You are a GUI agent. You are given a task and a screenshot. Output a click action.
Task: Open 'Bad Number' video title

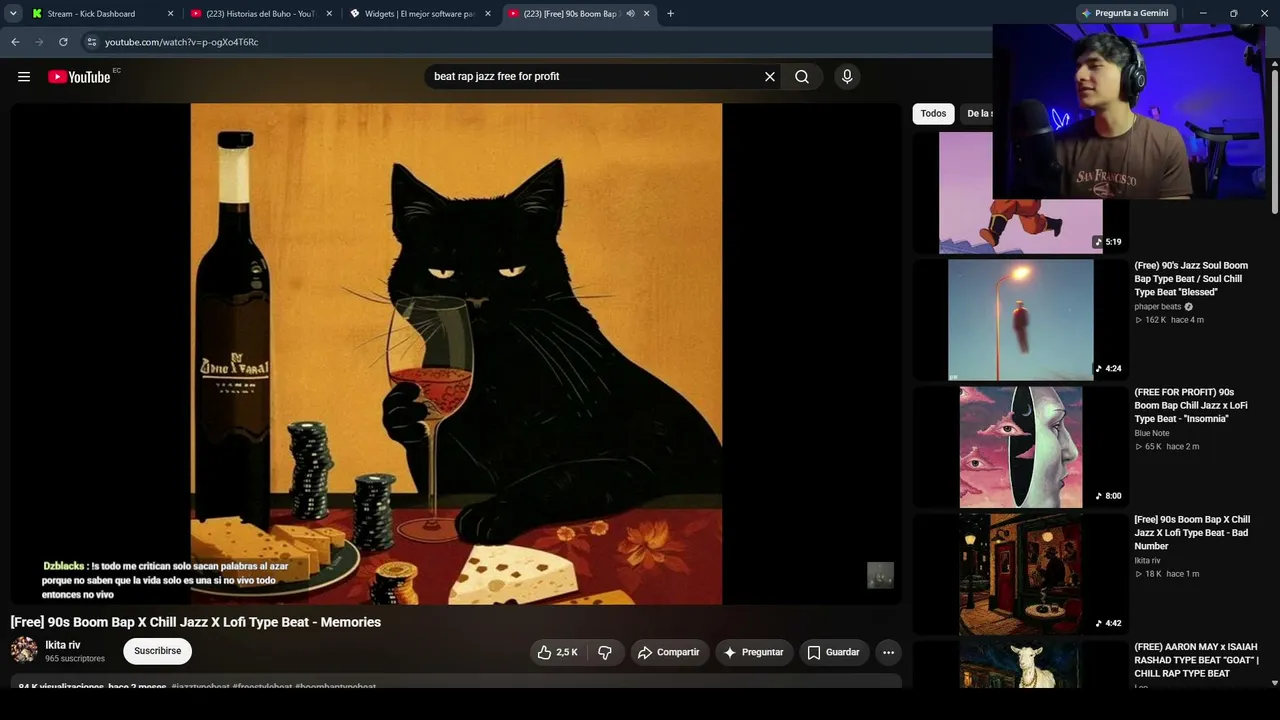point(1192,533)
